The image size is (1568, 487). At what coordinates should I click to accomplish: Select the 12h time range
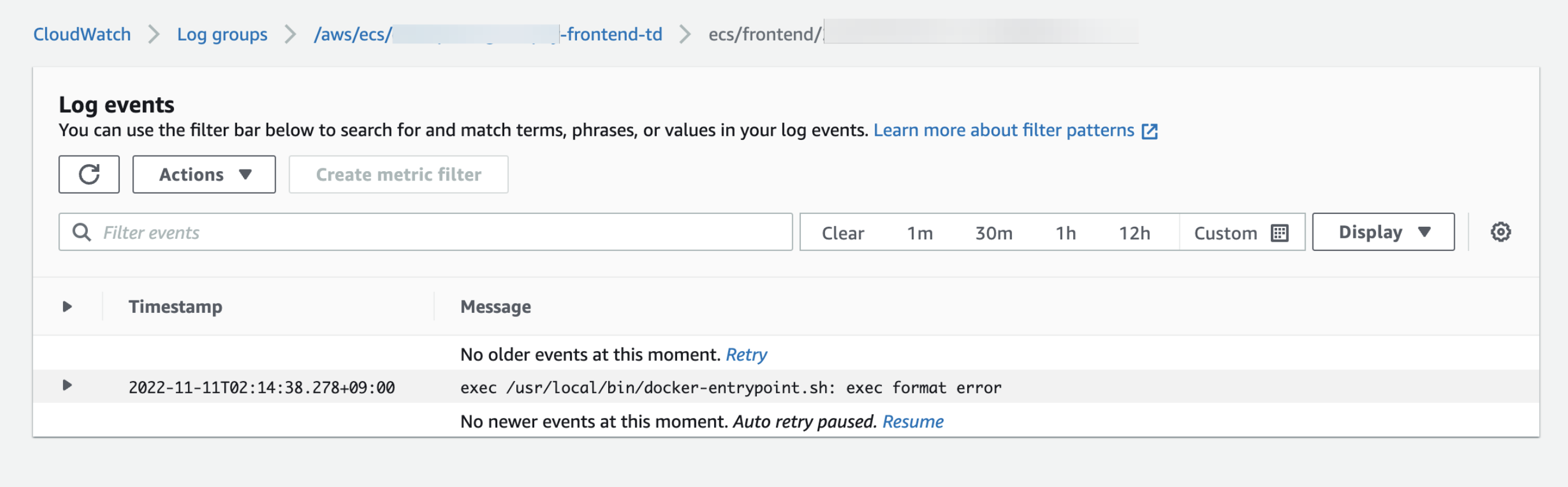click(1134, 233)
